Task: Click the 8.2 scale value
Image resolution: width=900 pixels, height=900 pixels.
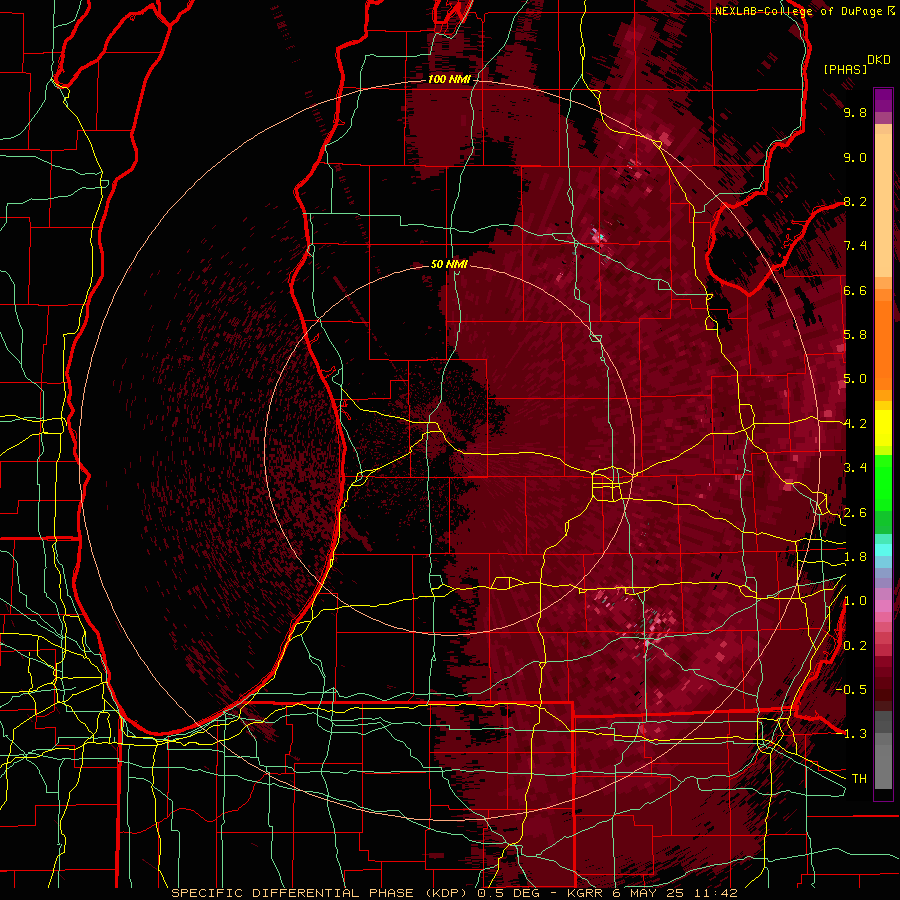Action: [x=855, y=201]
